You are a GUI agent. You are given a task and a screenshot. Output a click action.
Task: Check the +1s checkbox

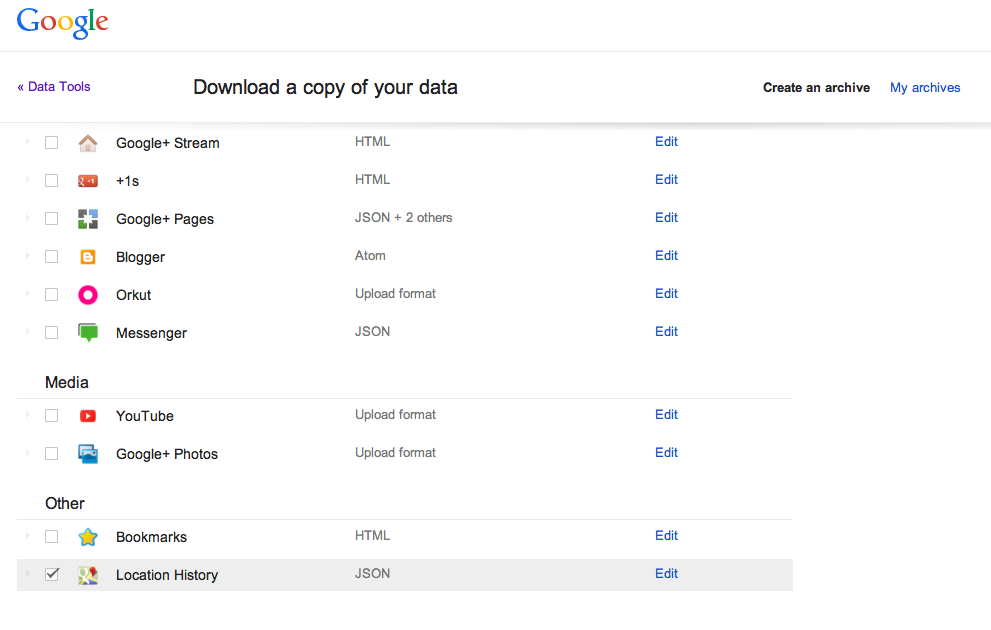pos(52,181)
